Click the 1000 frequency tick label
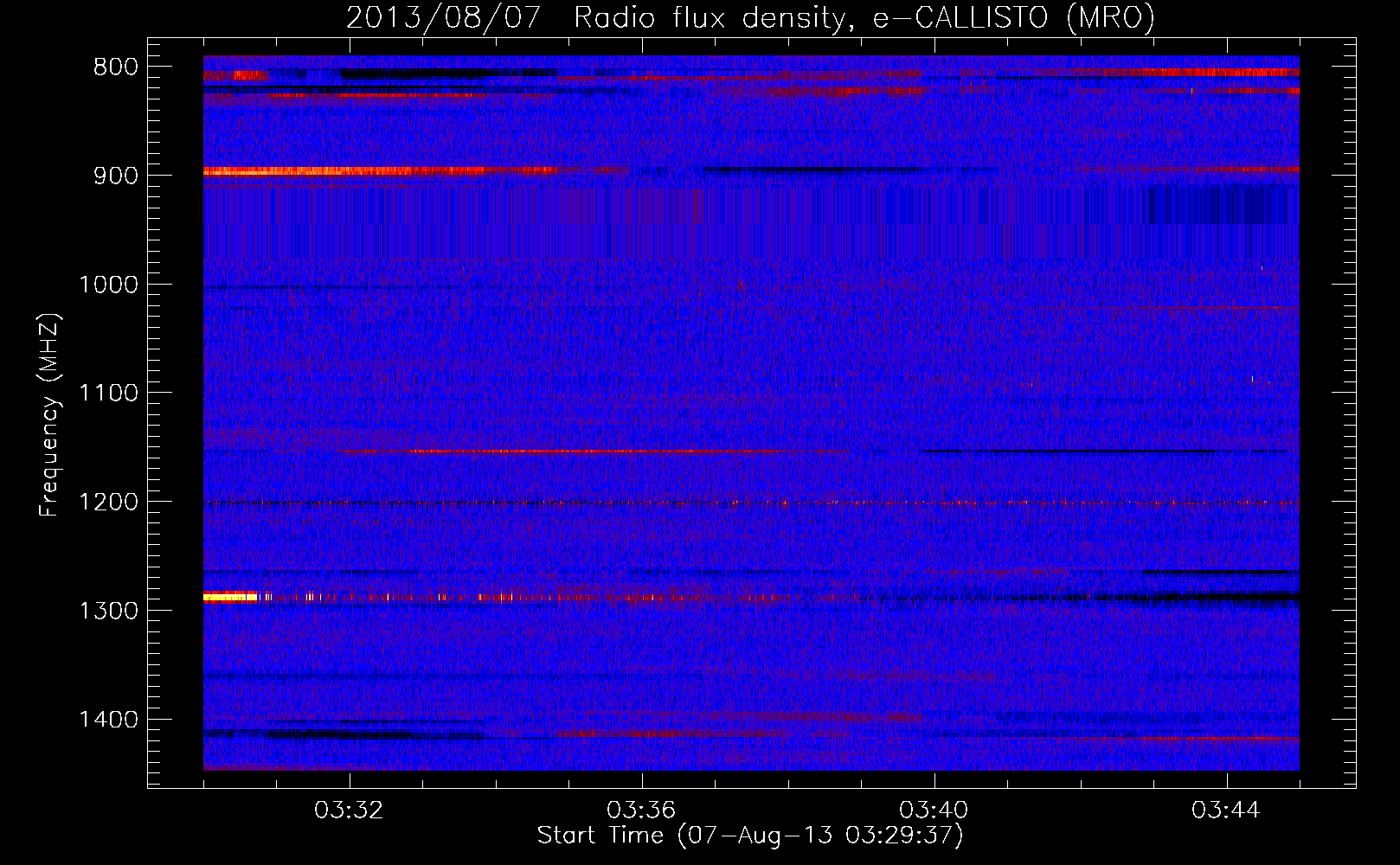The image size is (1400, 865). pyautogui.click(x=108, y=285)
